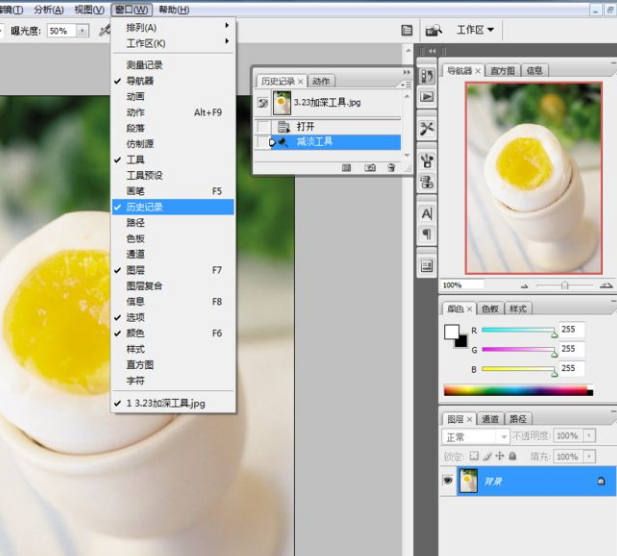Untick 选项 in the Window menu
617x556 pixels.
tap(173, 317)
